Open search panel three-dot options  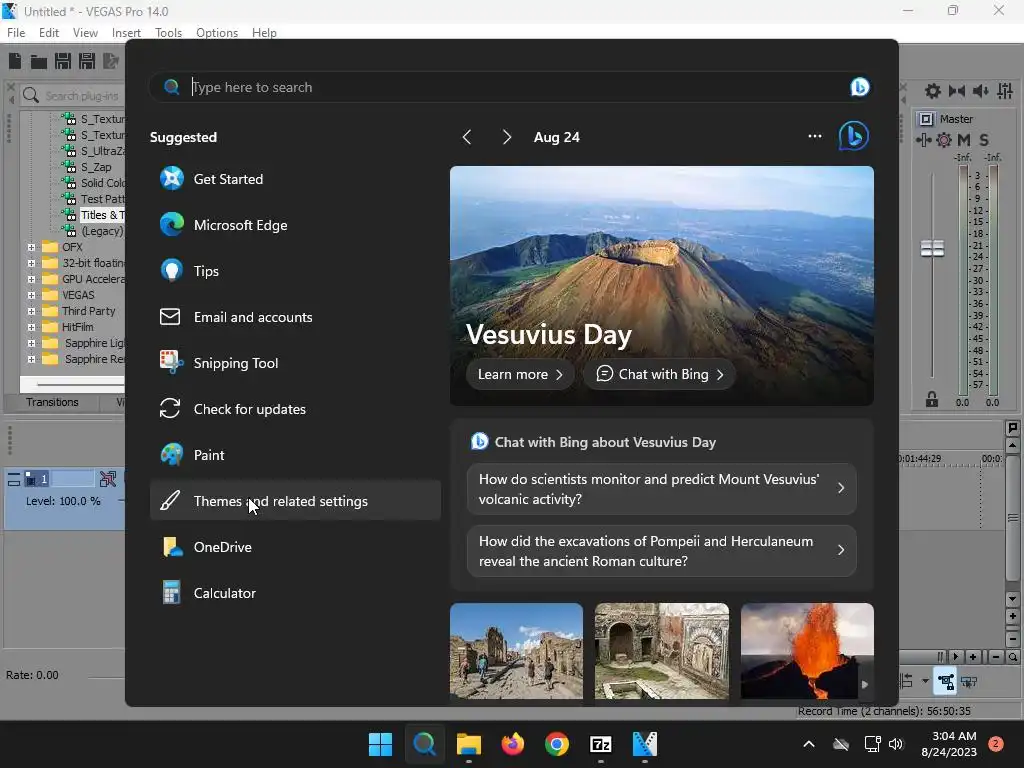(x=814, y=136)
